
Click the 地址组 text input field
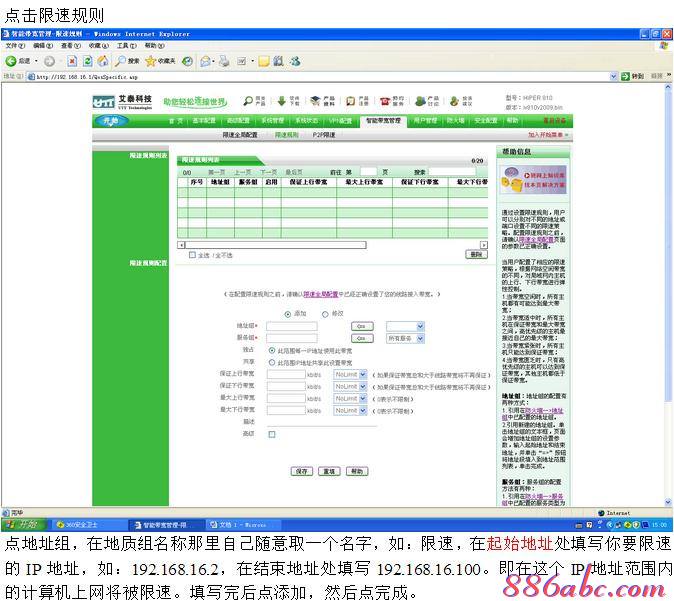click(x=286, y=326)
